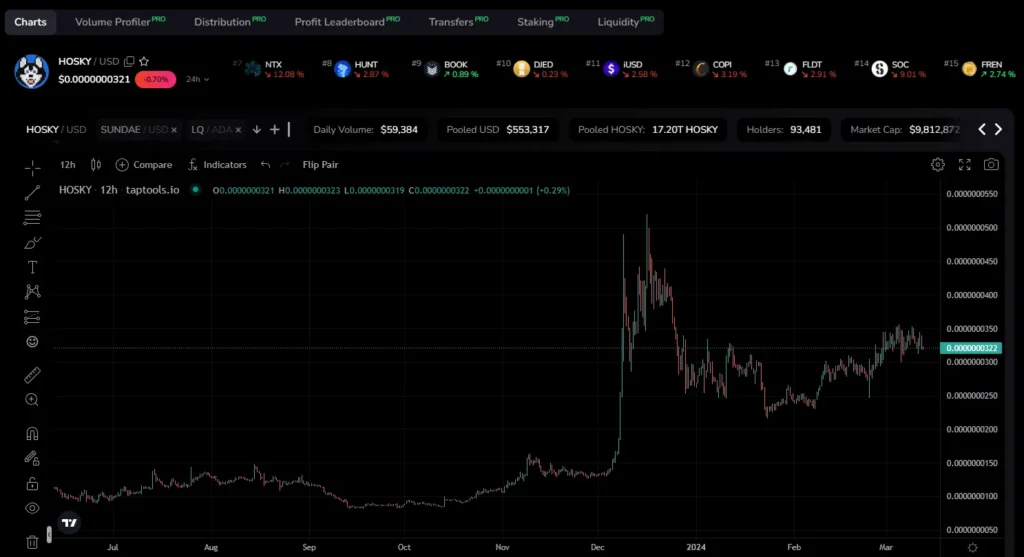
Task: Select the SUNDAE / USD pair tab
Action: pyautogui.click(x=133, y=129)
